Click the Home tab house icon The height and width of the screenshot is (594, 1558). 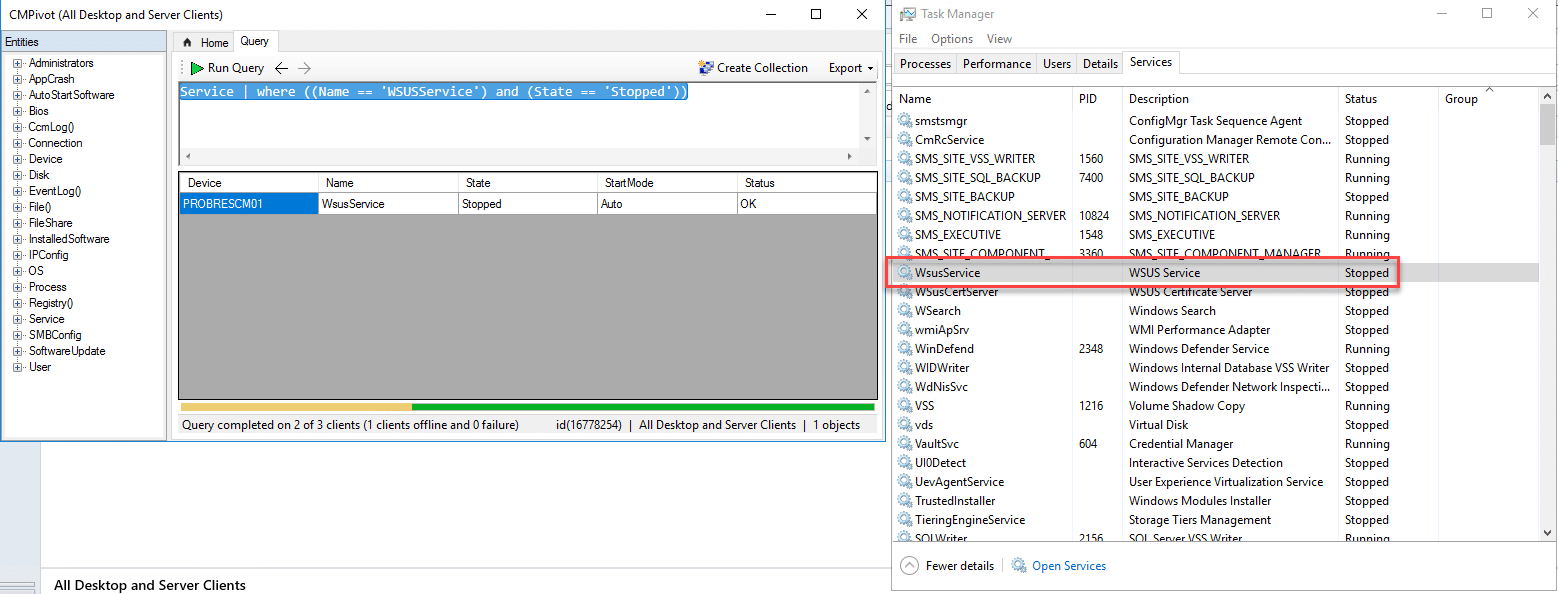pyautogui.click(x=187, y=43)
